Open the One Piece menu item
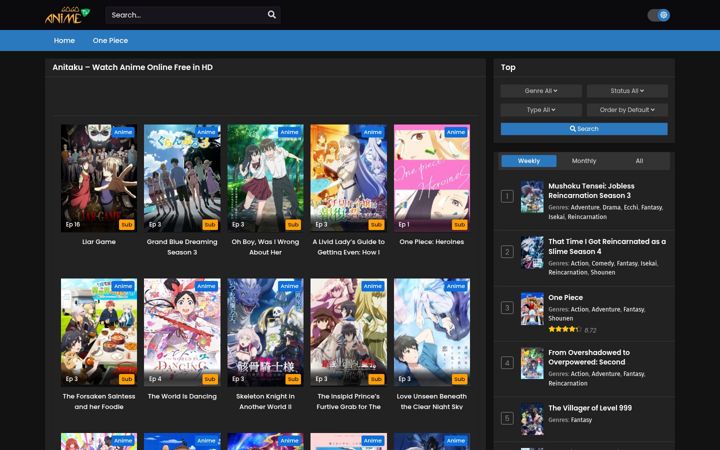This screenshot has height=450, width=720. [110, 40]
